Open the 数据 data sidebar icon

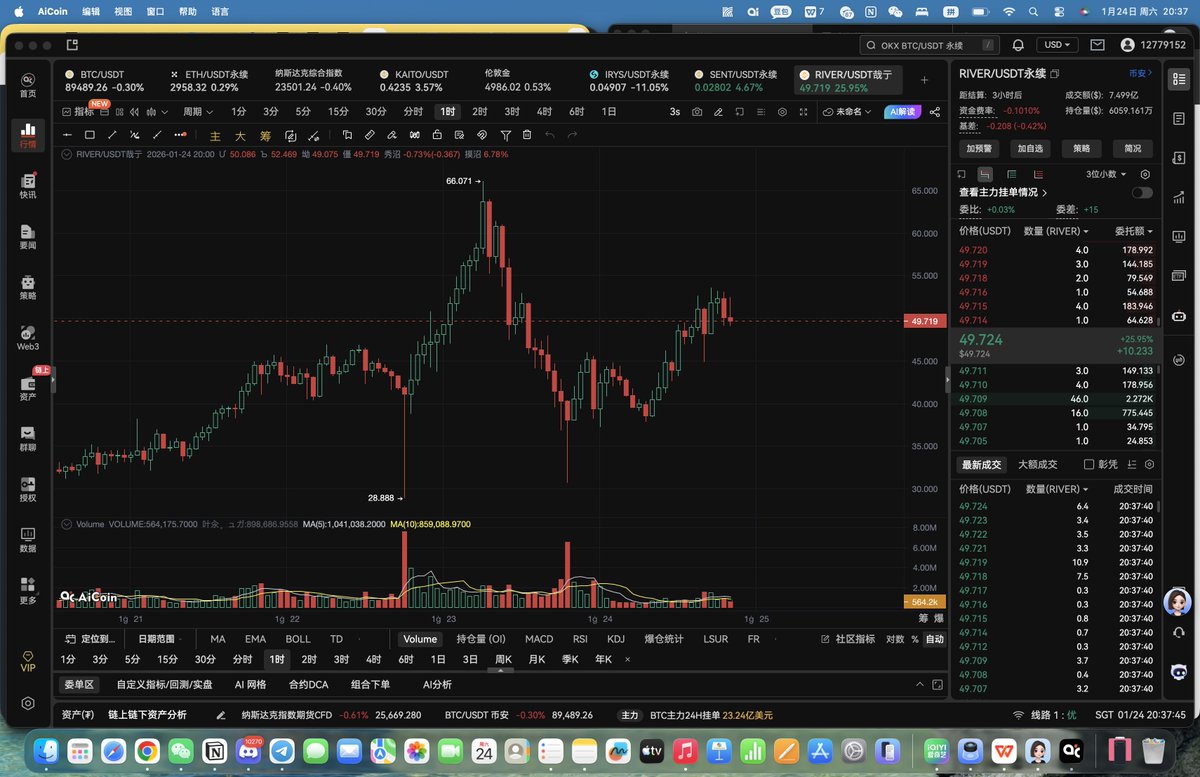[x=28, y=541]
